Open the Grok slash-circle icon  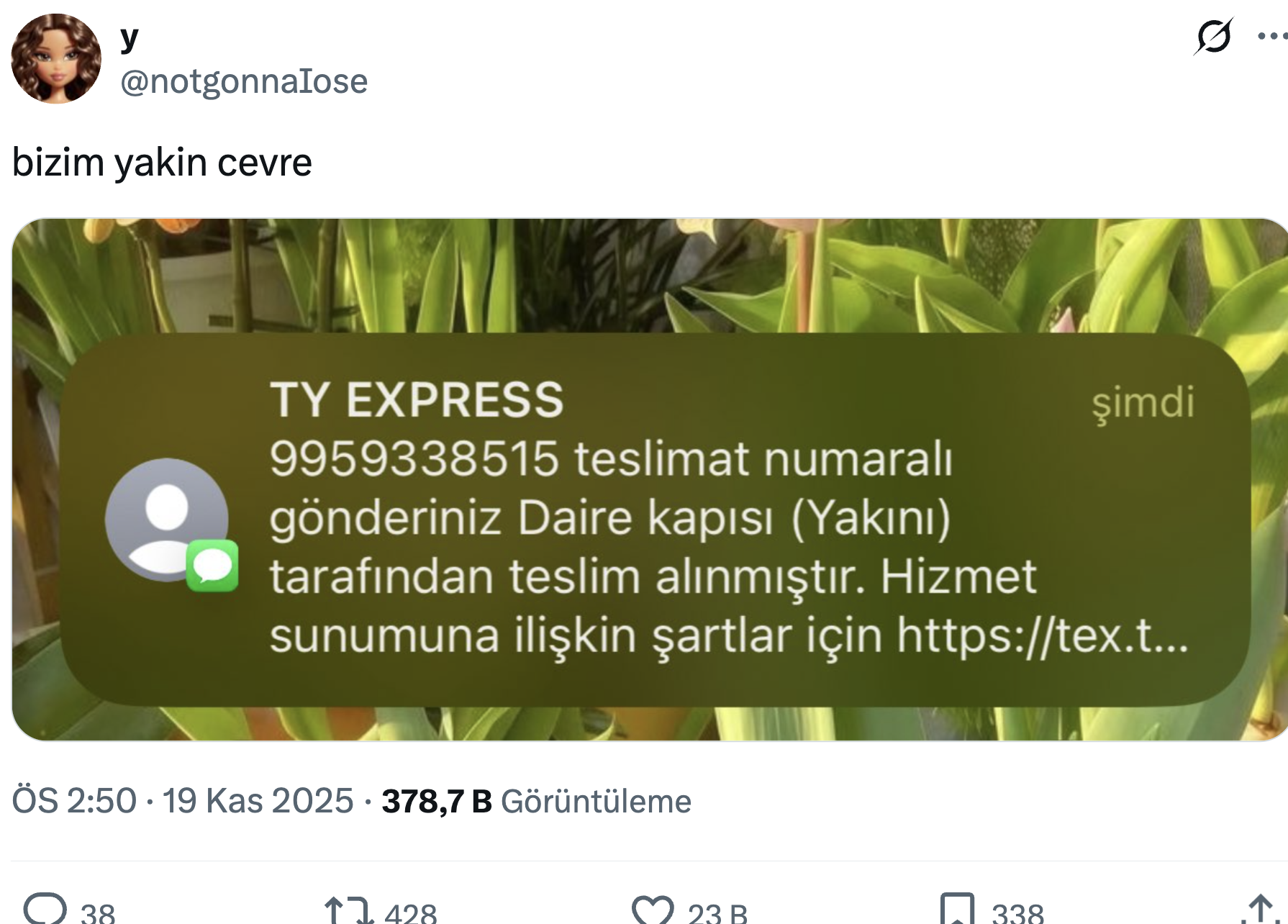pos(1213,36)
